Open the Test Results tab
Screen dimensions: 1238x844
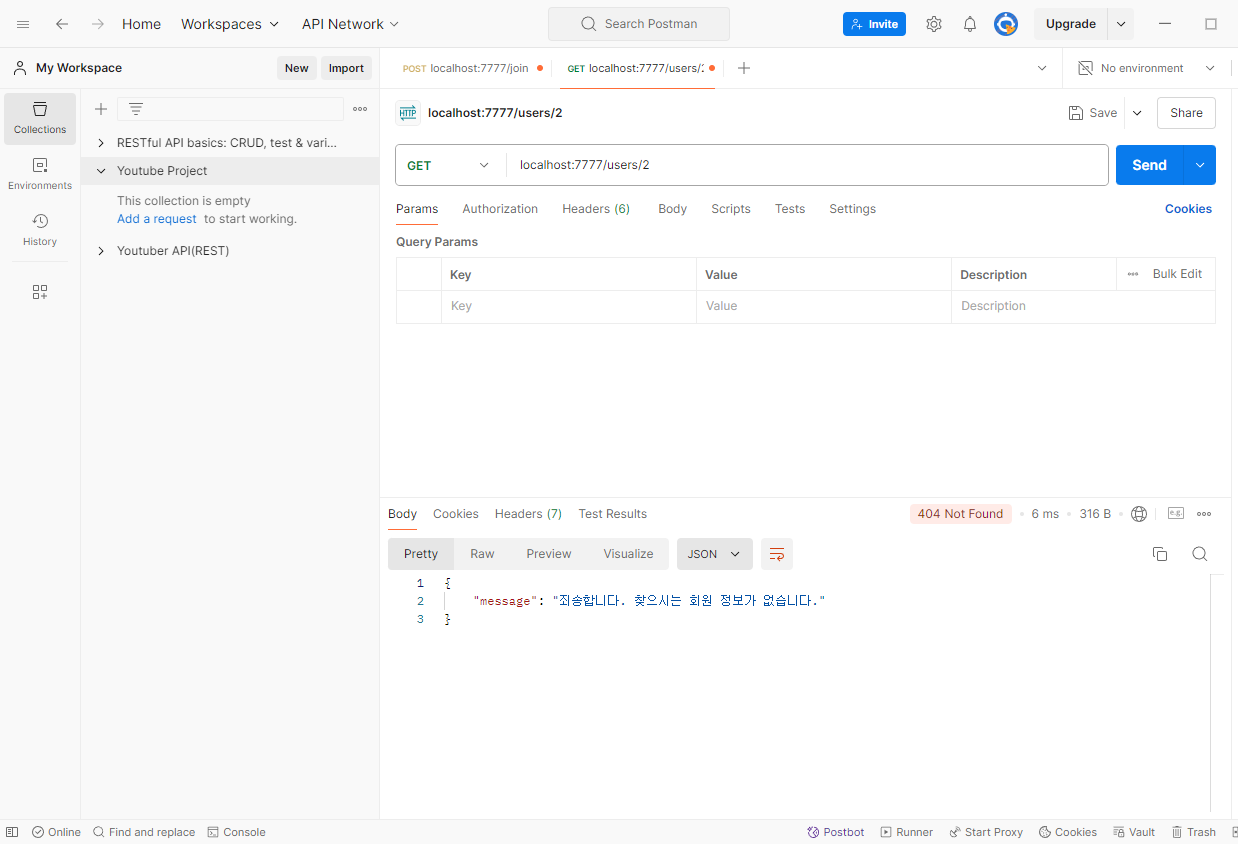pyautogui.click(x=613, y=514)
